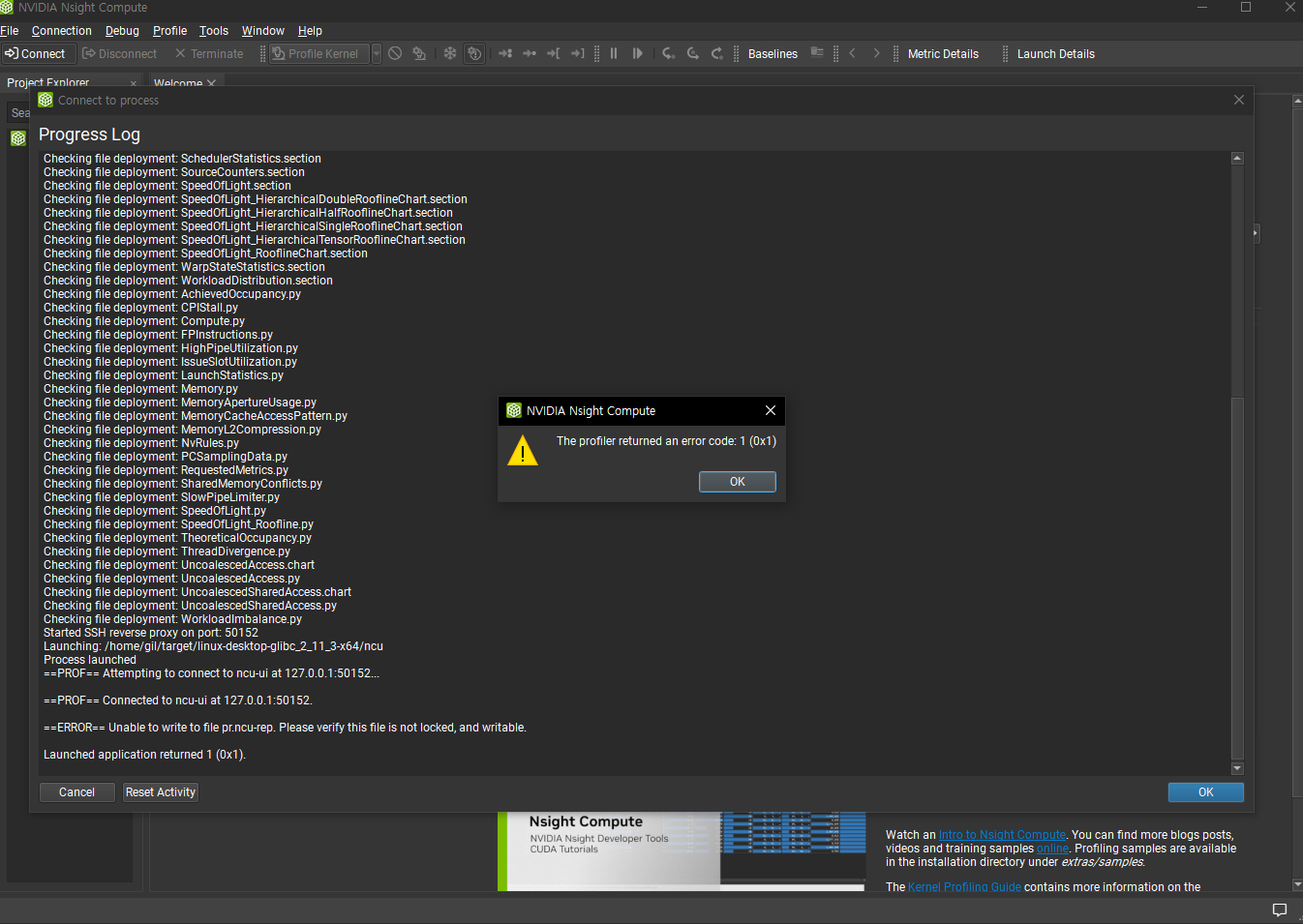The image size is (1303, 924).
Task: Click the progress log scrollbar up arrow
Action: pos(1237,158)
